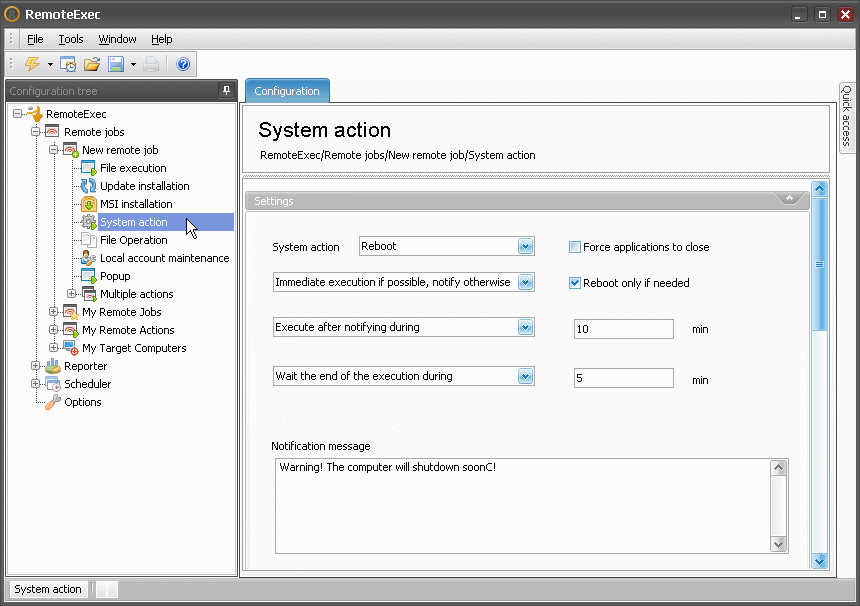Open the Execute after notifying dropdown
Screen dimensions: 860x606
tap(525, 327)
